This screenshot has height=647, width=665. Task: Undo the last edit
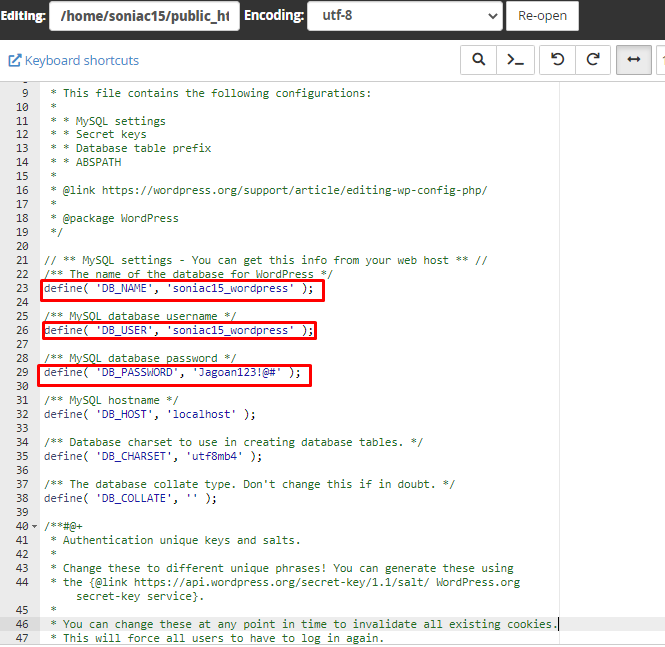[557, 60]
